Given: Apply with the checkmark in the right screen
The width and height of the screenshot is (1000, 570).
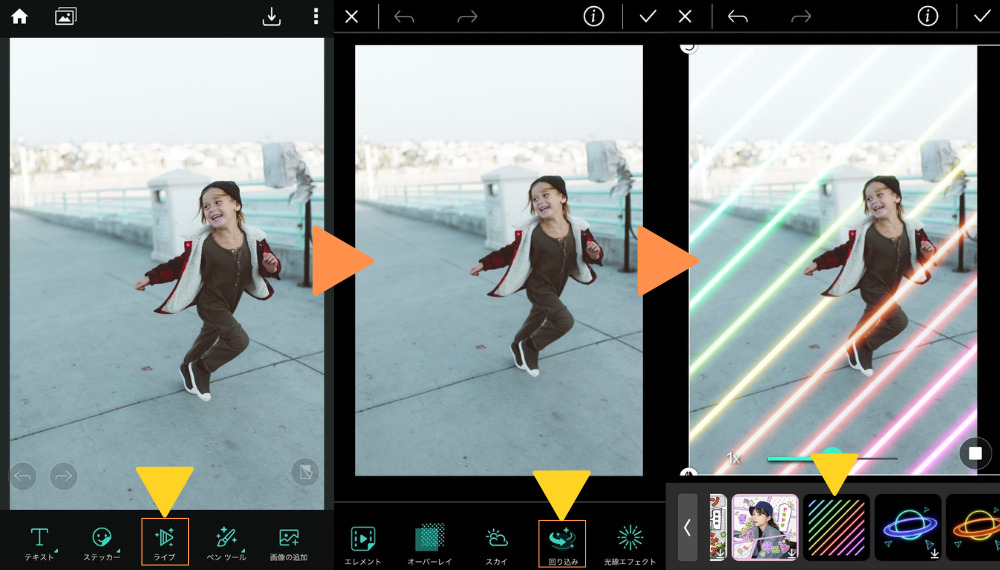Looking at the screenshot, I should click(982, 17).
